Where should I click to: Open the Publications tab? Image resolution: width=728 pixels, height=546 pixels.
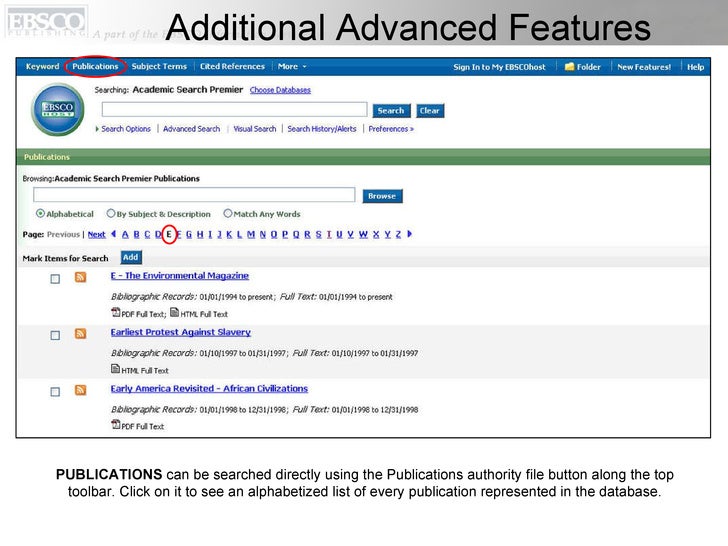[x=95, y=66]
